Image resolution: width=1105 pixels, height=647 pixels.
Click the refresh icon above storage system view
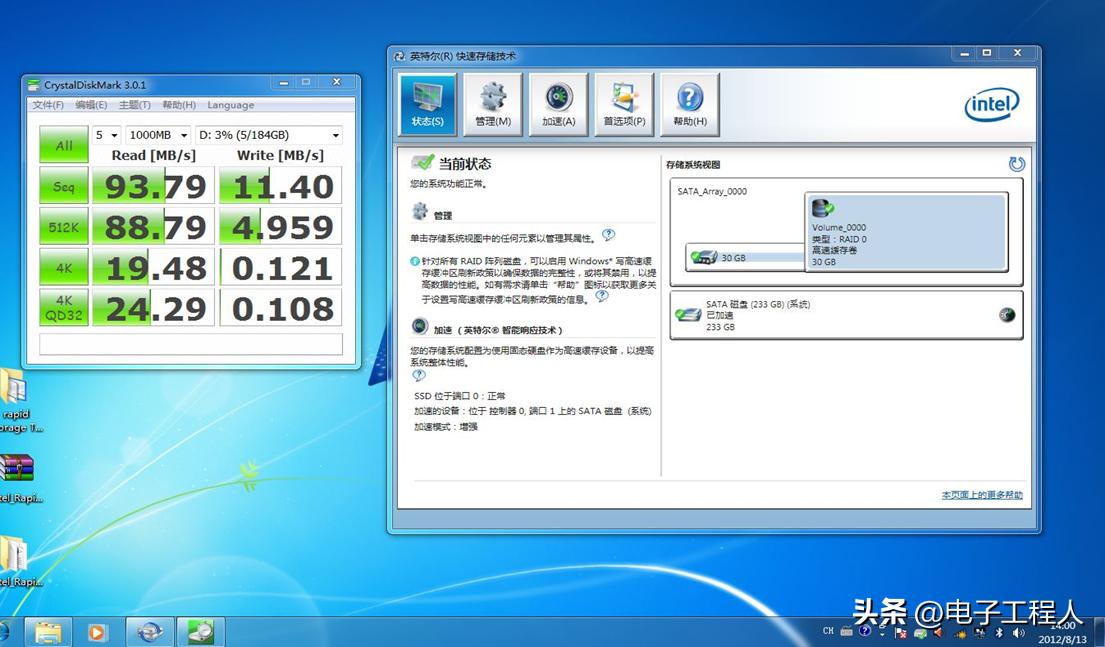[x=1017, y=164]
